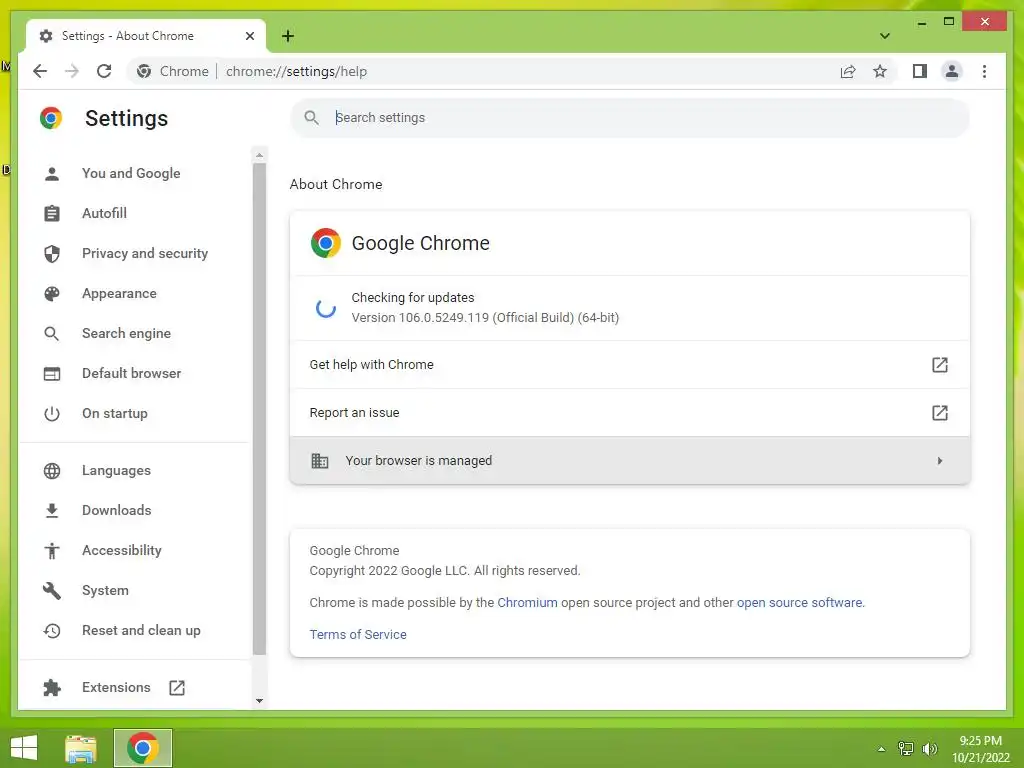The image size is (1024, 768).
Task: Click the building icon on managed browser row
Action: coord(319,460)
